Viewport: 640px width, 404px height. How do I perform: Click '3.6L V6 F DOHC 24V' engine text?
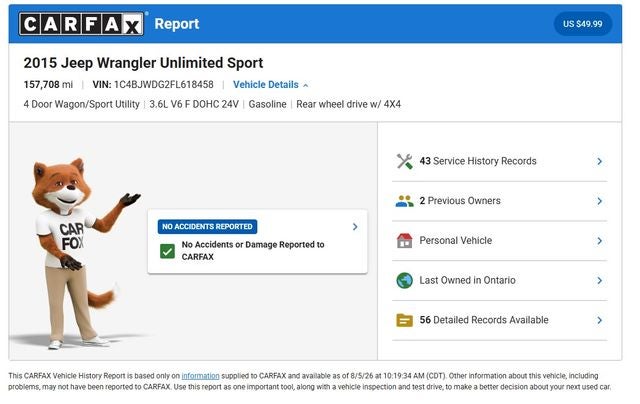[194, 104]
